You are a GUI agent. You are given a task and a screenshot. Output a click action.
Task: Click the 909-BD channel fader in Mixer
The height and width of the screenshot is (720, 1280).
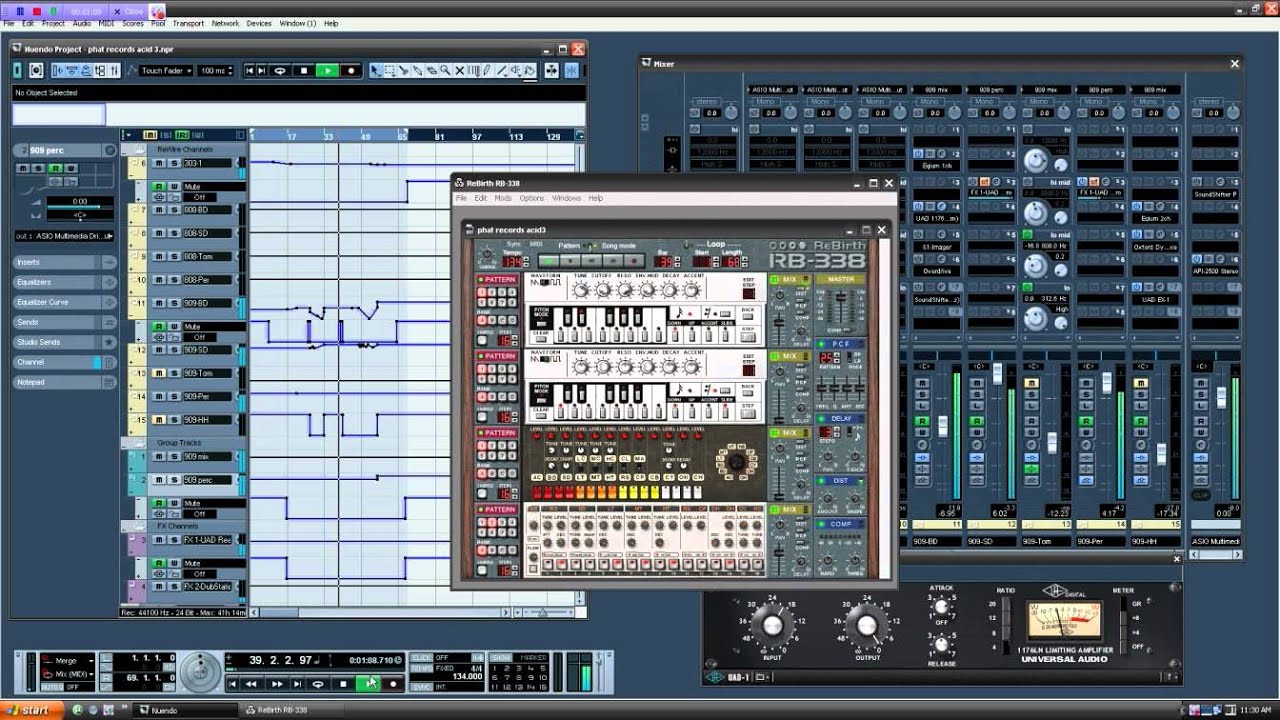tap(942, 425)
